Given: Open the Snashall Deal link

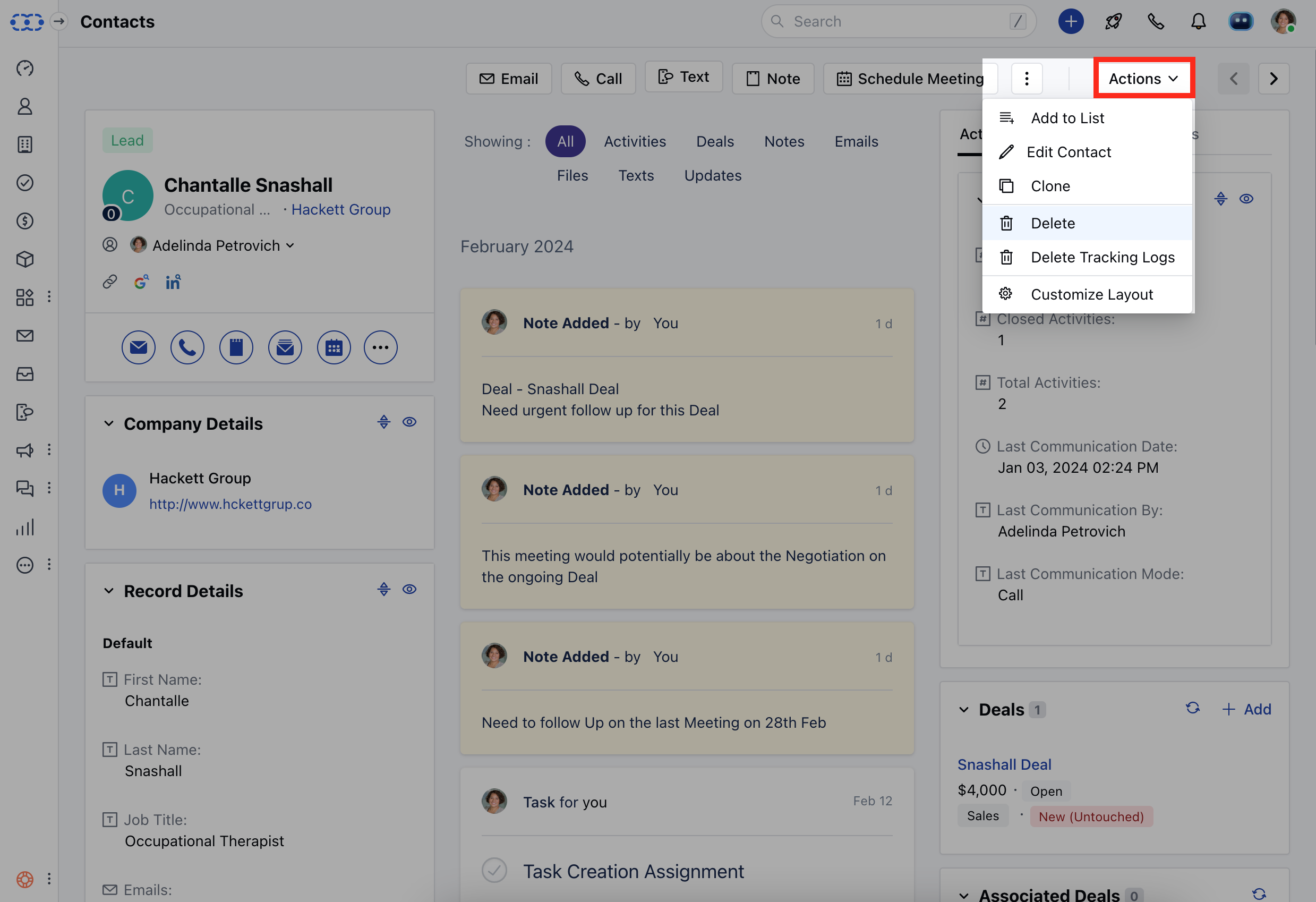Looking at the screenshot, I should click(x=1004, y=764).
